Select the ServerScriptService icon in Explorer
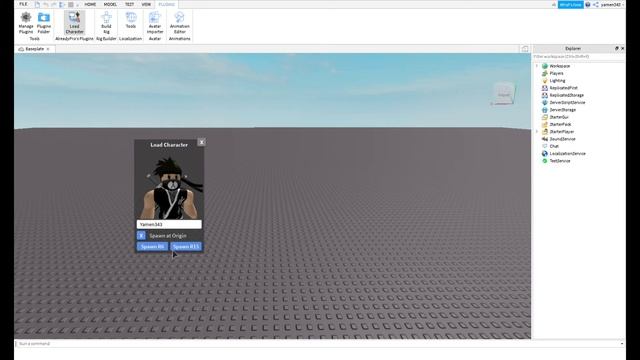 pos(544,102)
